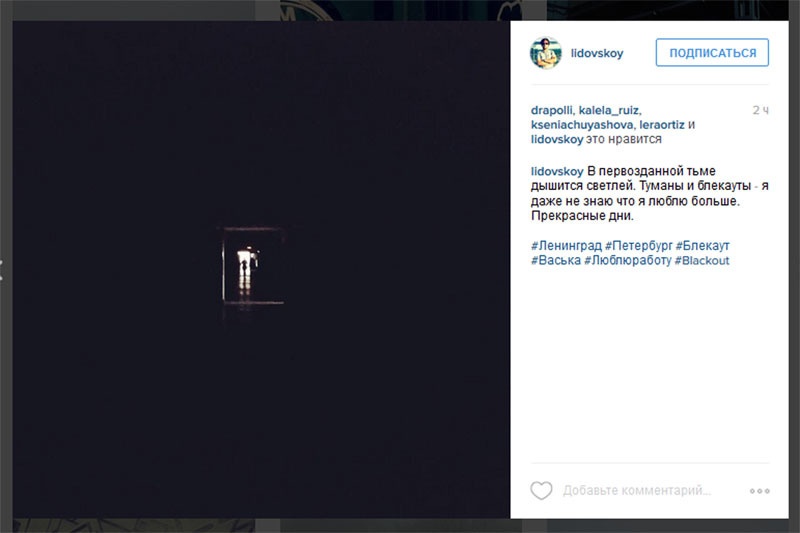Viewport: 800px width, 533px height.
Task: Like the post with the heart icon
Action: [541, 491]
